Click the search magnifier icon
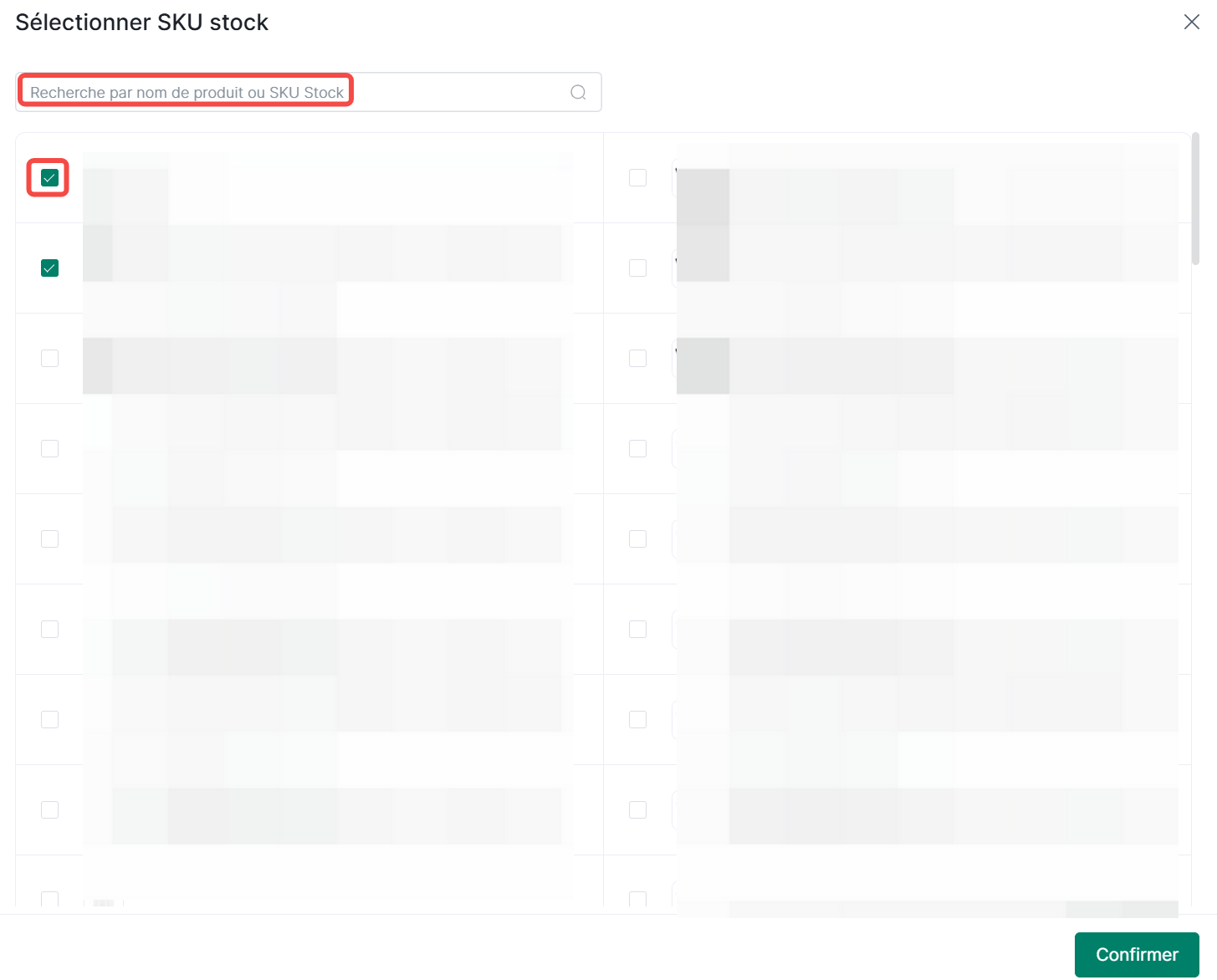Viewport: 1217px width, 980px height. (x=578, y=92)
